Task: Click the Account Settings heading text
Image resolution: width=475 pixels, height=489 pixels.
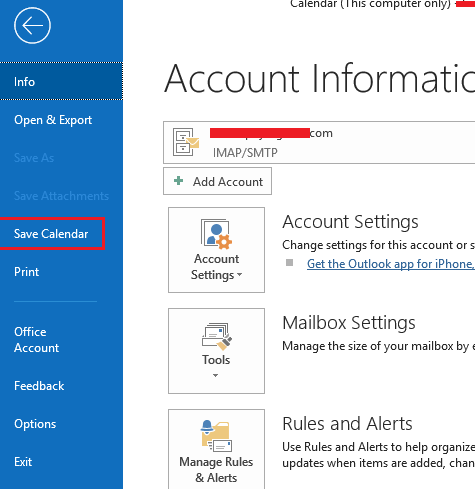Action: (350, 222)
